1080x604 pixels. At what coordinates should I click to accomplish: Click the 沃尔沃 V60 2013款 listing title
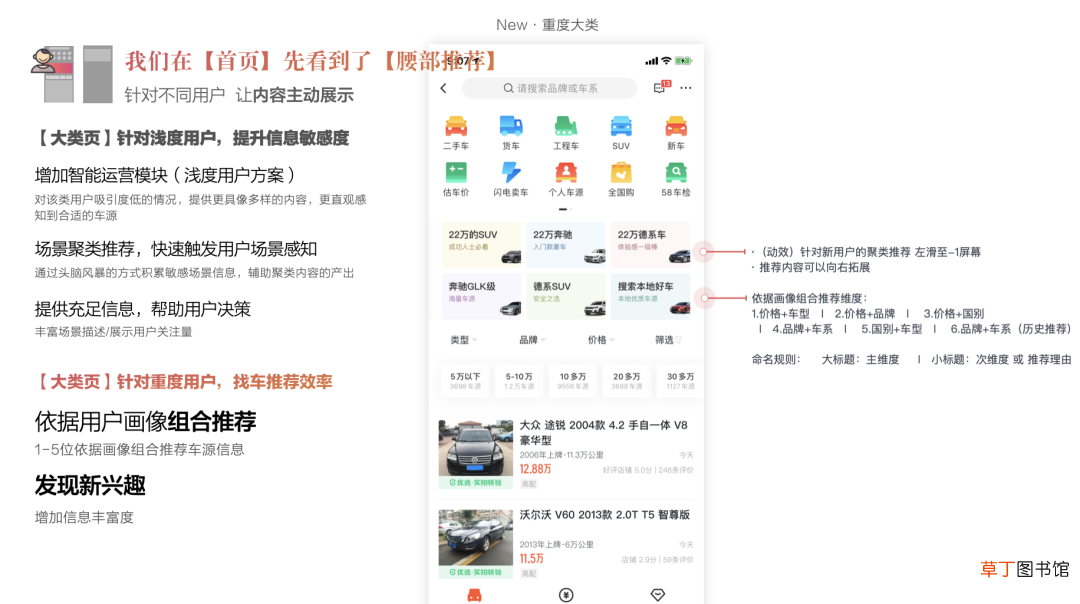(605, 514)
